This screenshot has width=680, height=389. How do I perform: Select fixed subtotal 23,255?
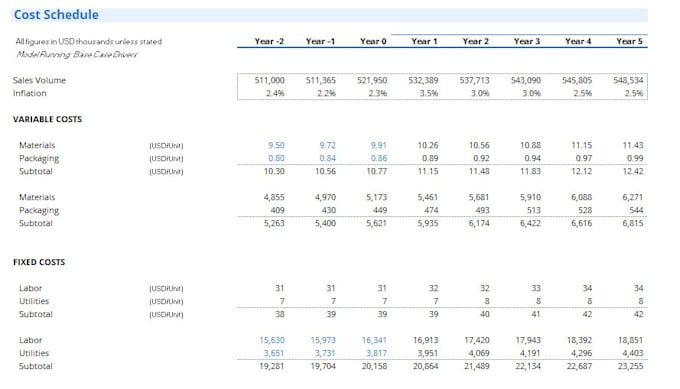click(630, 366)
